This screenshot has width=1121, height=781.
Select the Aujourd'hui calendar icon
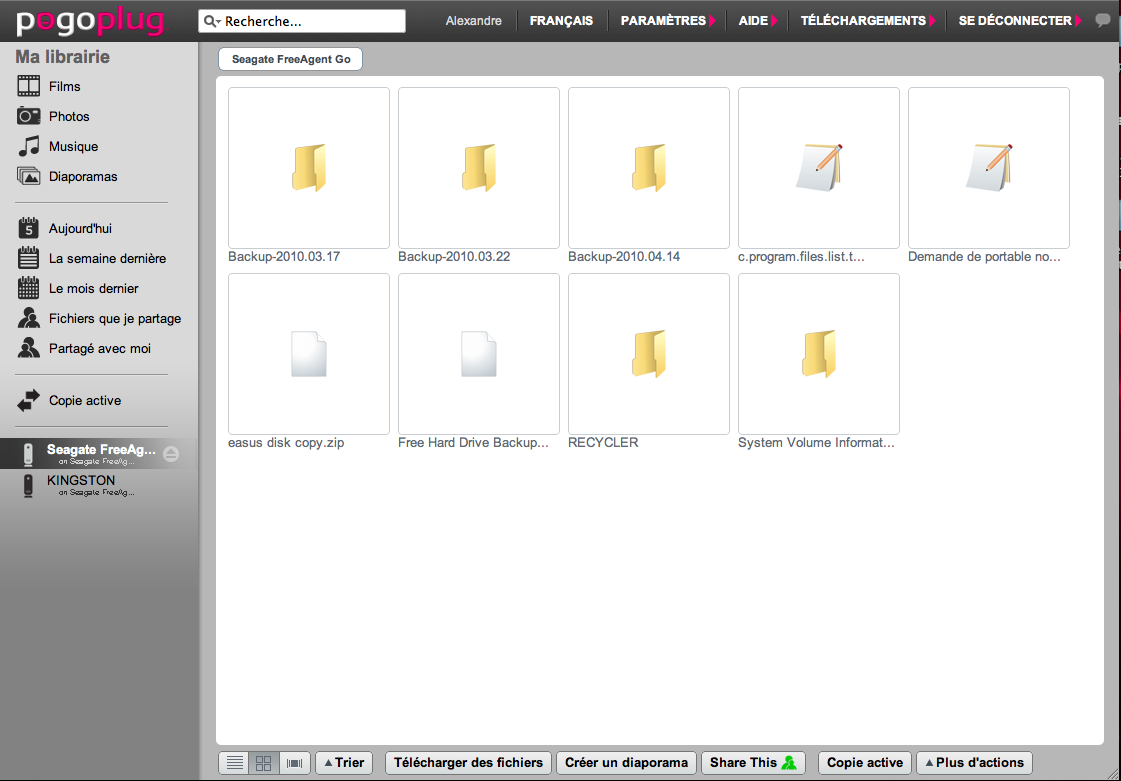coord(29,228)
